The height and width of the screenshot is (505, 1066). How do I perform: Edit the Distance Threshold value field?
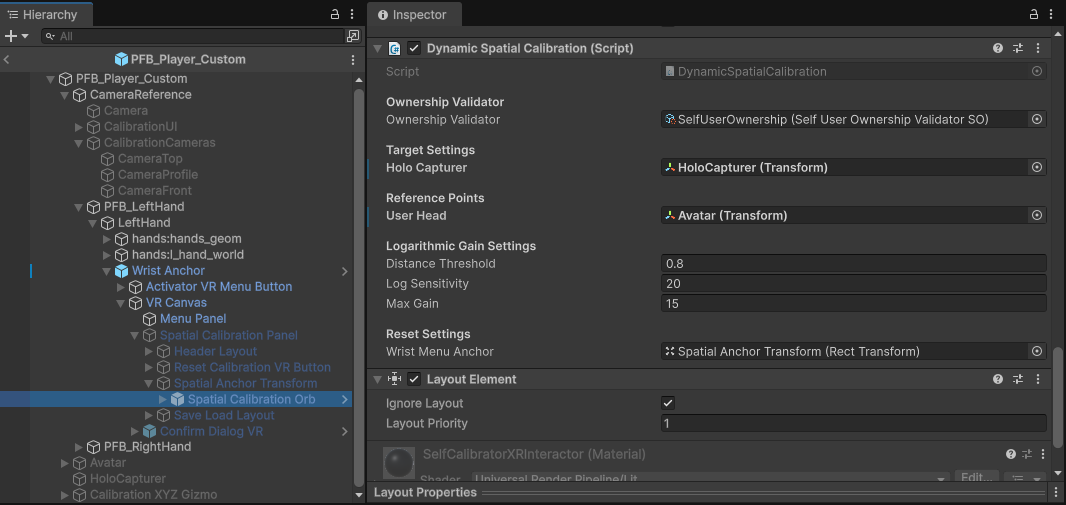pyautogui.click(x=853, y=264)
